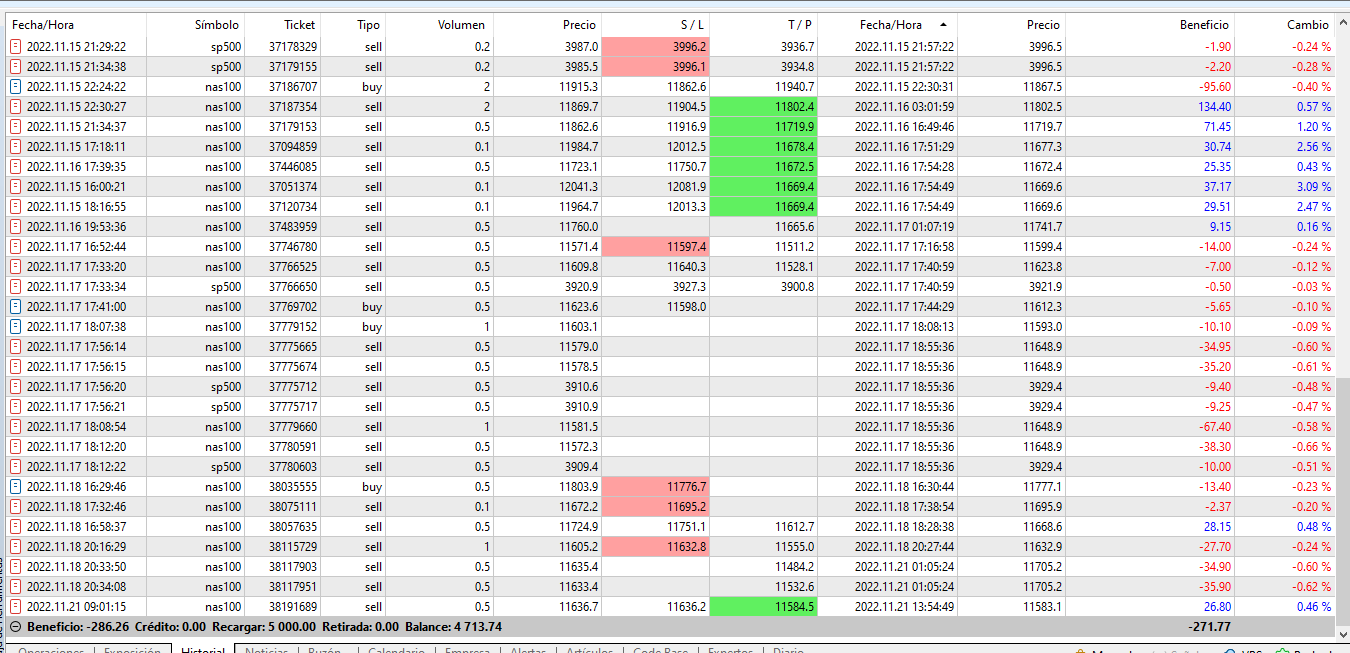
Task: Sort by the Tipo column header
Action: [x=354, y=25]
